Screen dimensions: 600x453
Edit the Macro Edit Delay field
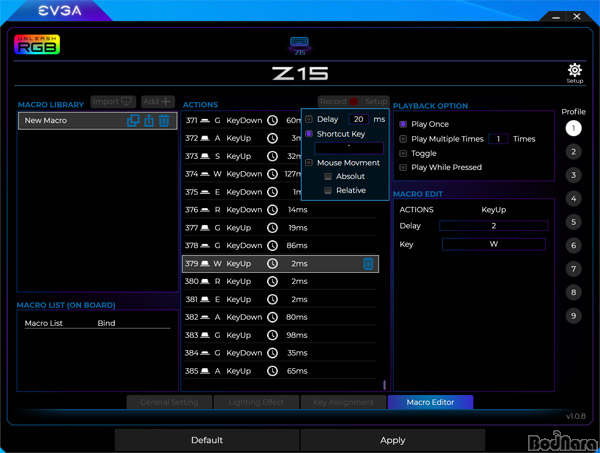tap(494, 226)
